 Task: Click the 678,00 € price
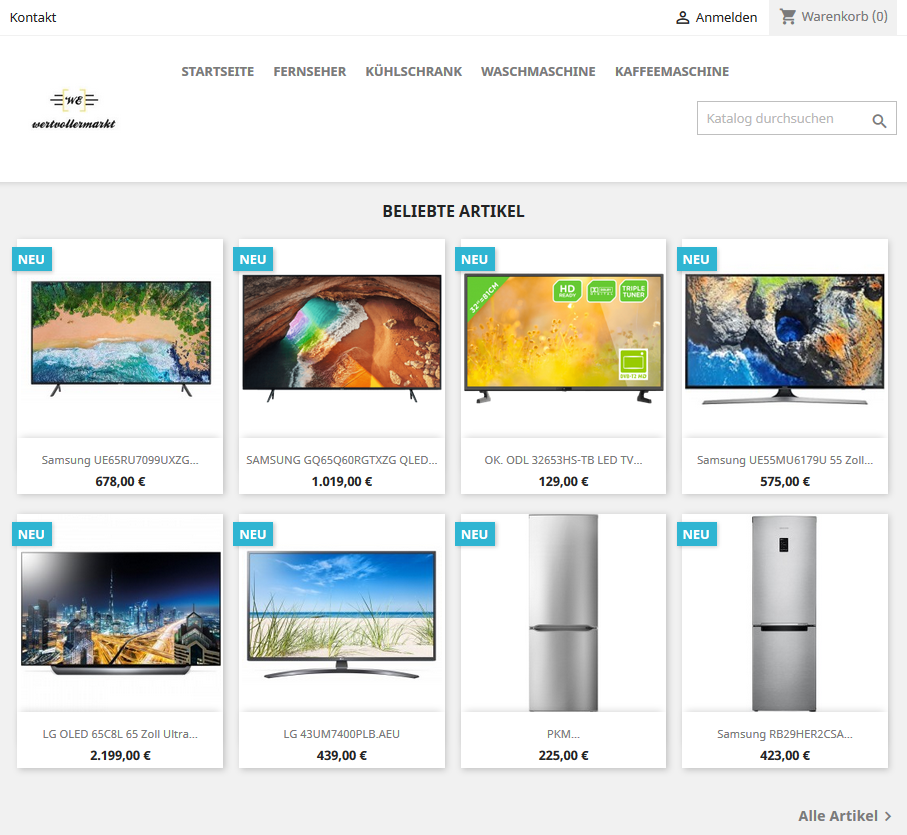(120, 482)
